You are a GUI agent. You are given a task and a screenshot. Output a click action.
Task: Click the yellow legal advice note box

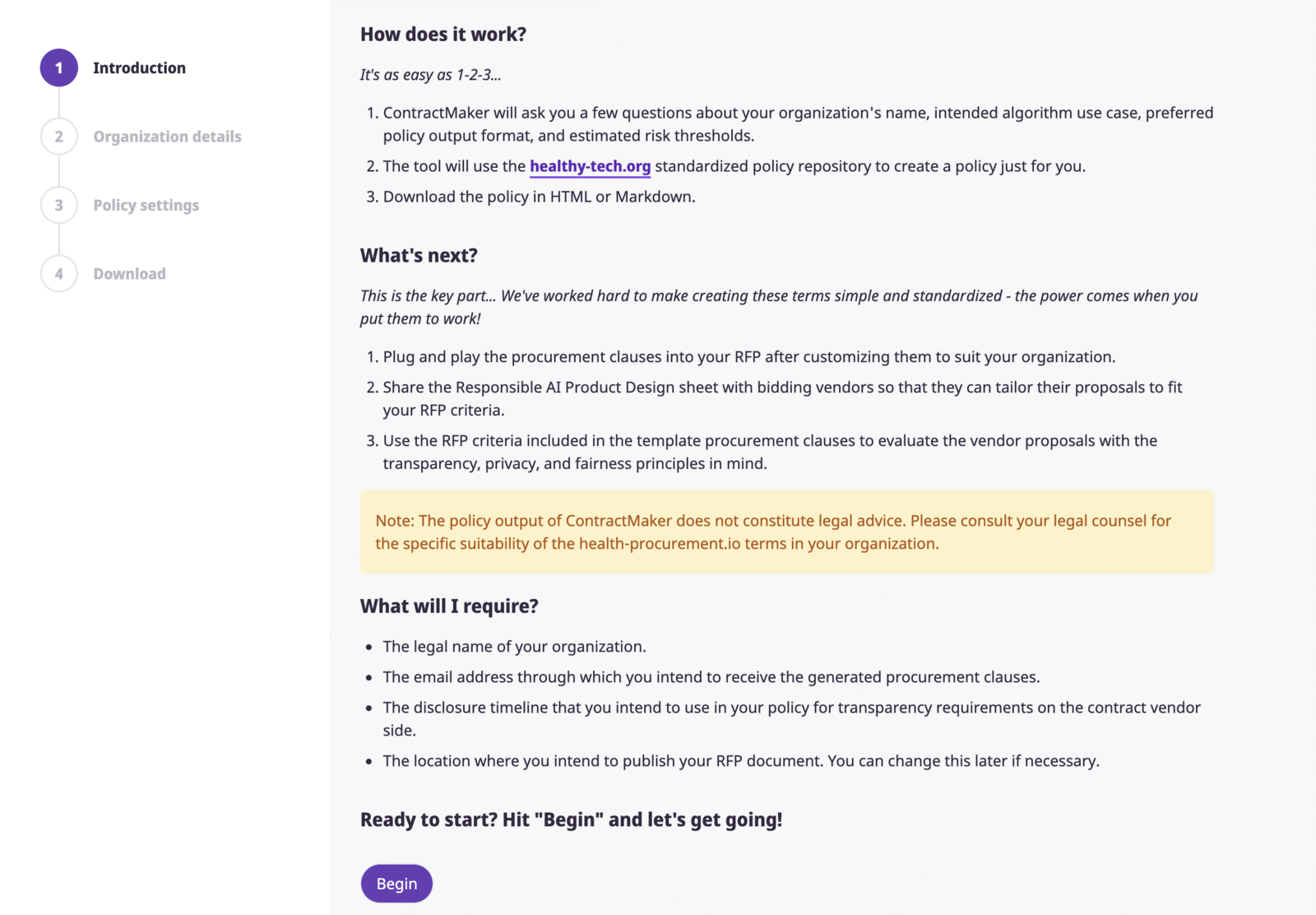[786, 532]
